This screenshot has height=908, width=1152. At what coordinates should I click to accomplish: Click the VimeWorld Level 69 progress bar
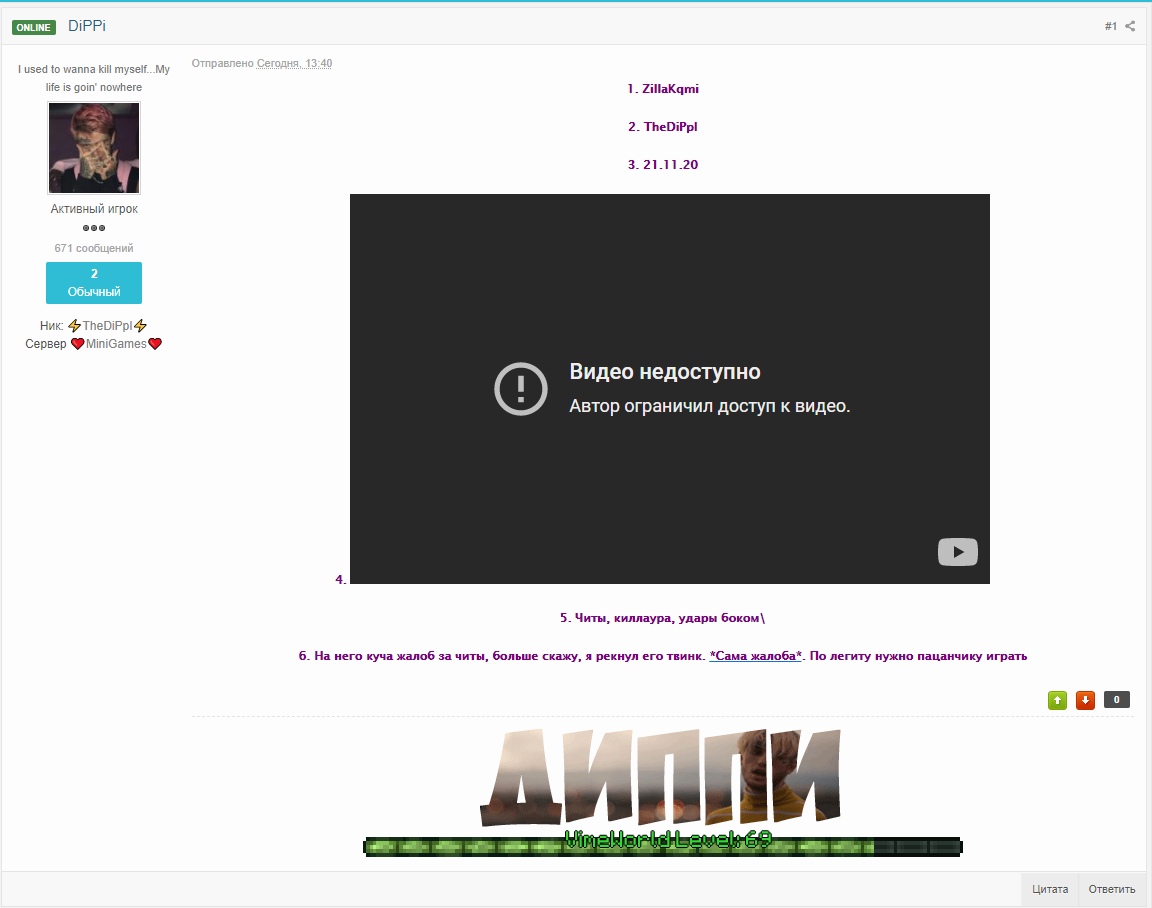coord(662,846)
